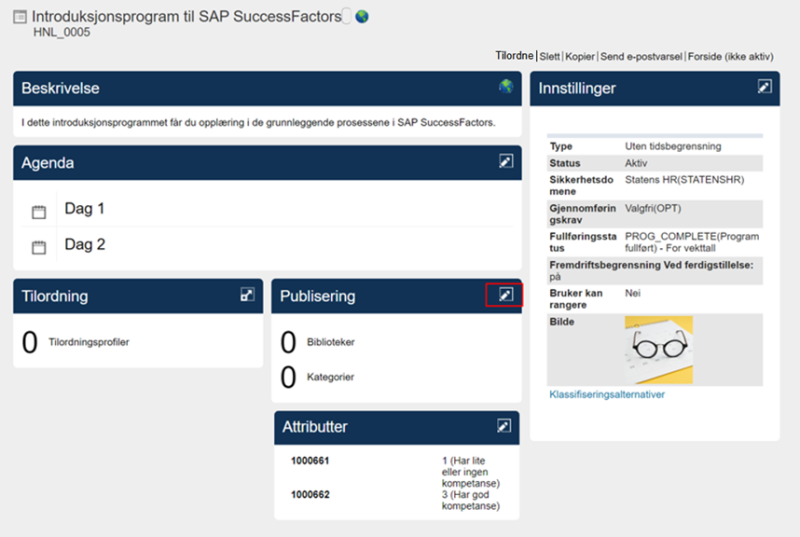Select the calendar icon for Dag 1
This screenshot has width=800, height=537.
(x=39, y=212)
